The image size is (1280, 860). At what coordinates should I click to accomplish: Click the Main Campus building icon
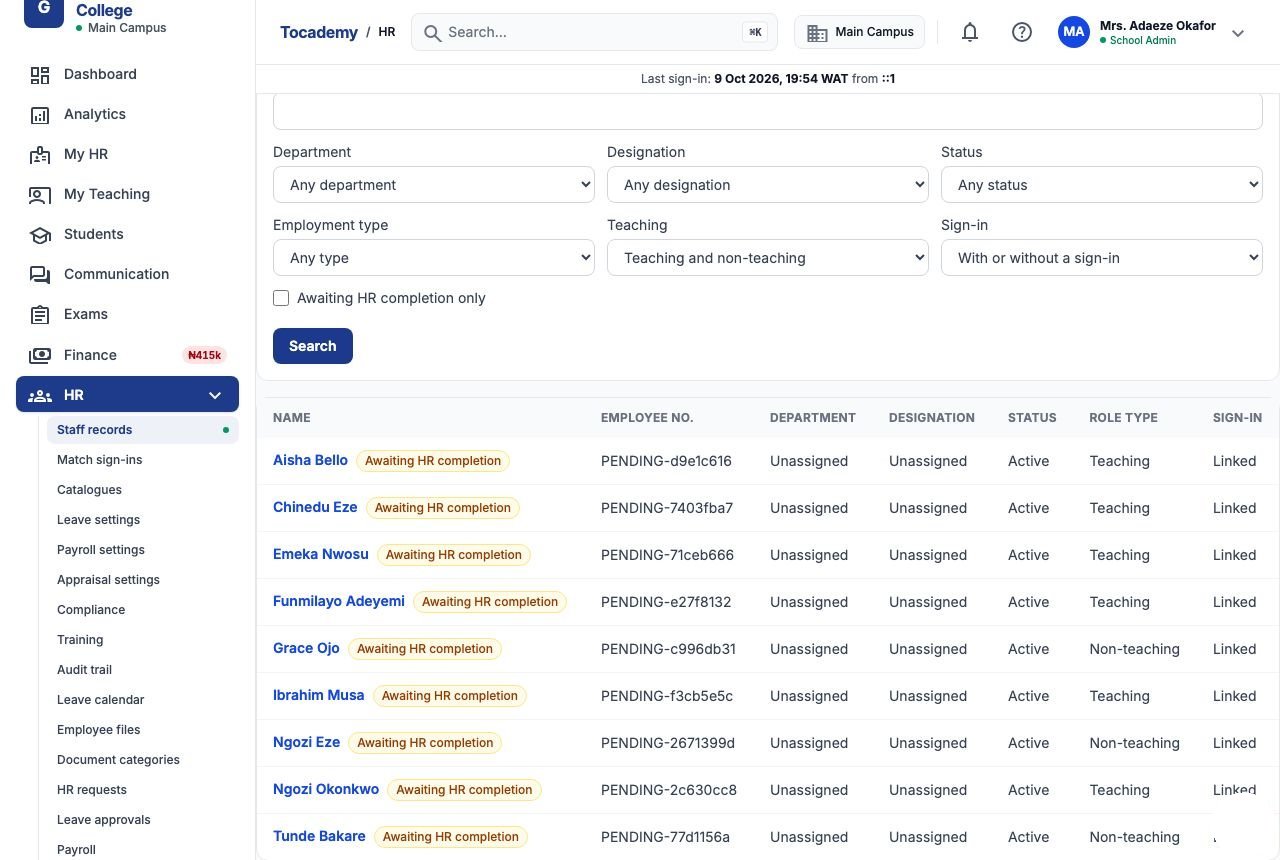coord(817,33)
